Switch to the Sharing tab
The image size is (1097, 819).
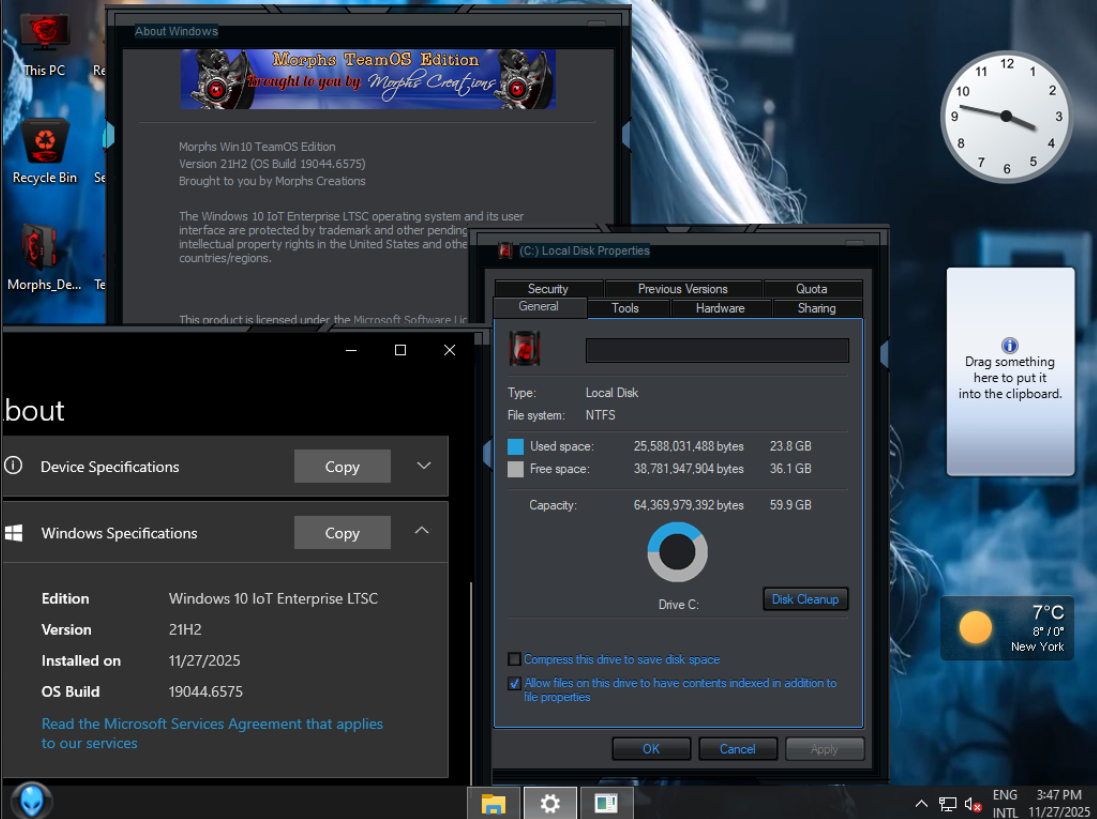816,308
